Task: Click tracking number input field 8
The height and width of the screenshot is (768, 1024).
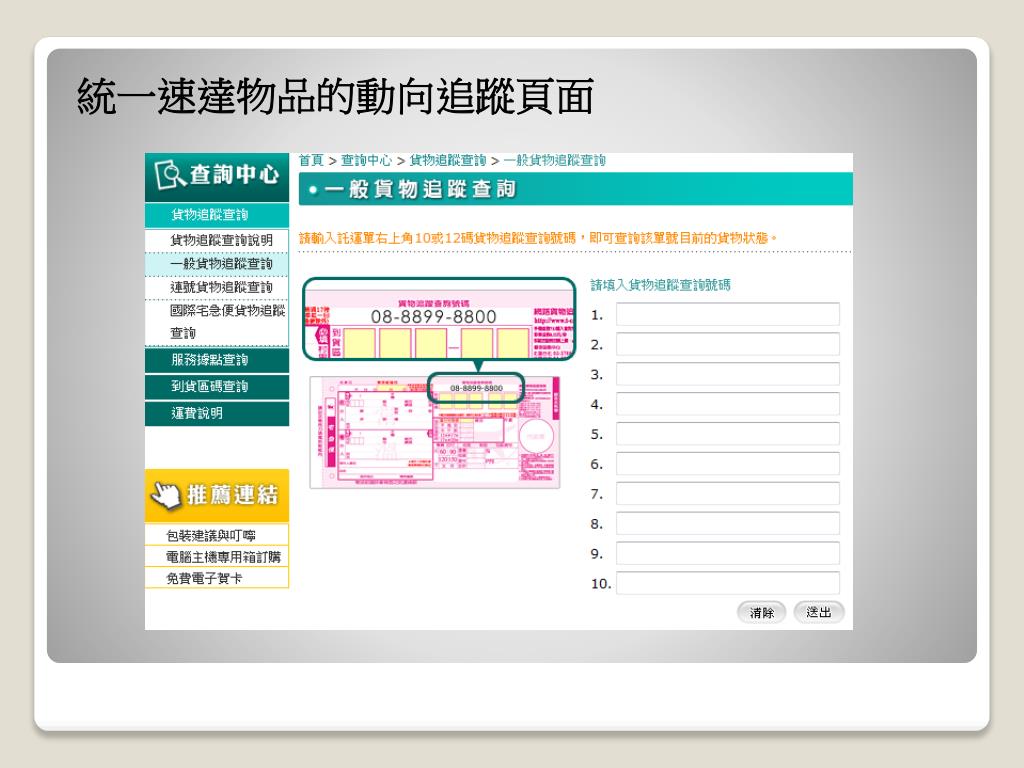Action: (x=728, y=523)
